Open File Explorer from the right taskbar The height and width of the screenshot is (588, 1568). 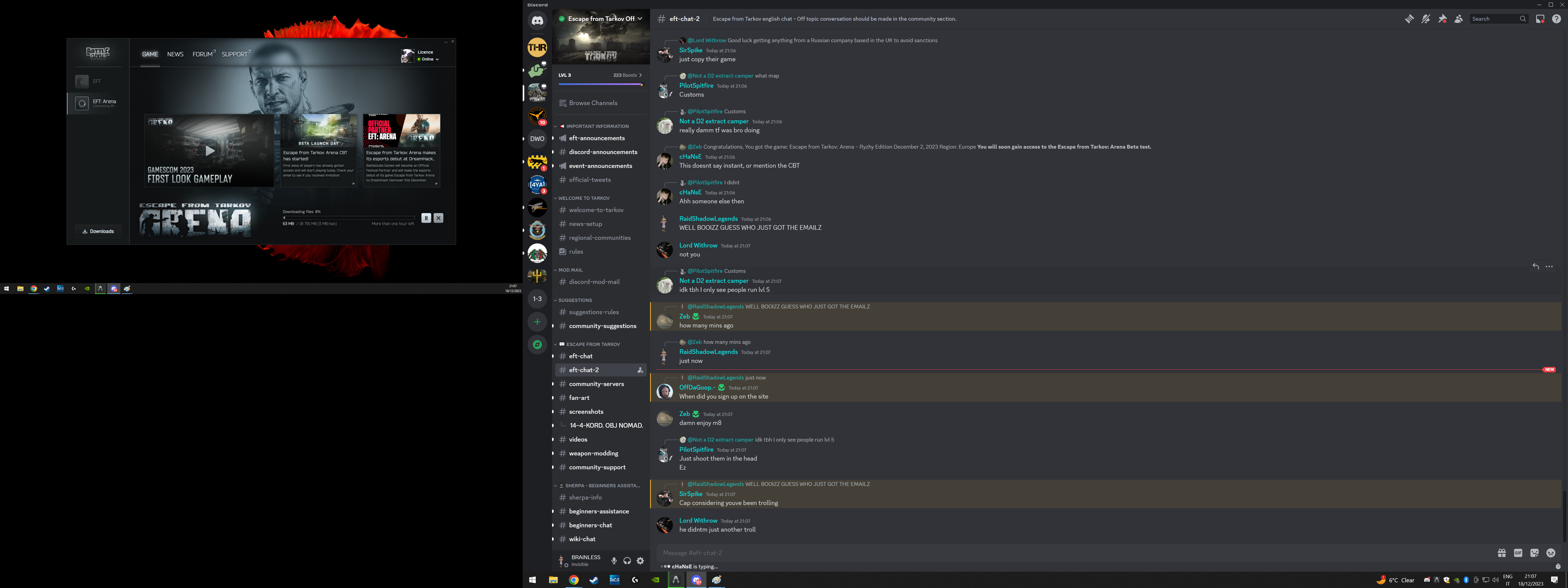click(x=553, y=580)
